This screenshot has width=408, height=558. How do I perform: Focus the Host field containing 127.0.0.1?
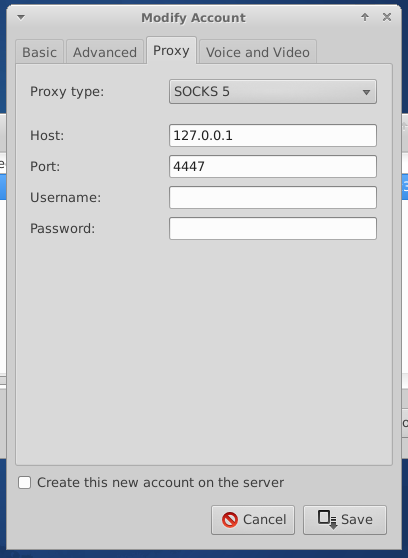coord(273,135)
